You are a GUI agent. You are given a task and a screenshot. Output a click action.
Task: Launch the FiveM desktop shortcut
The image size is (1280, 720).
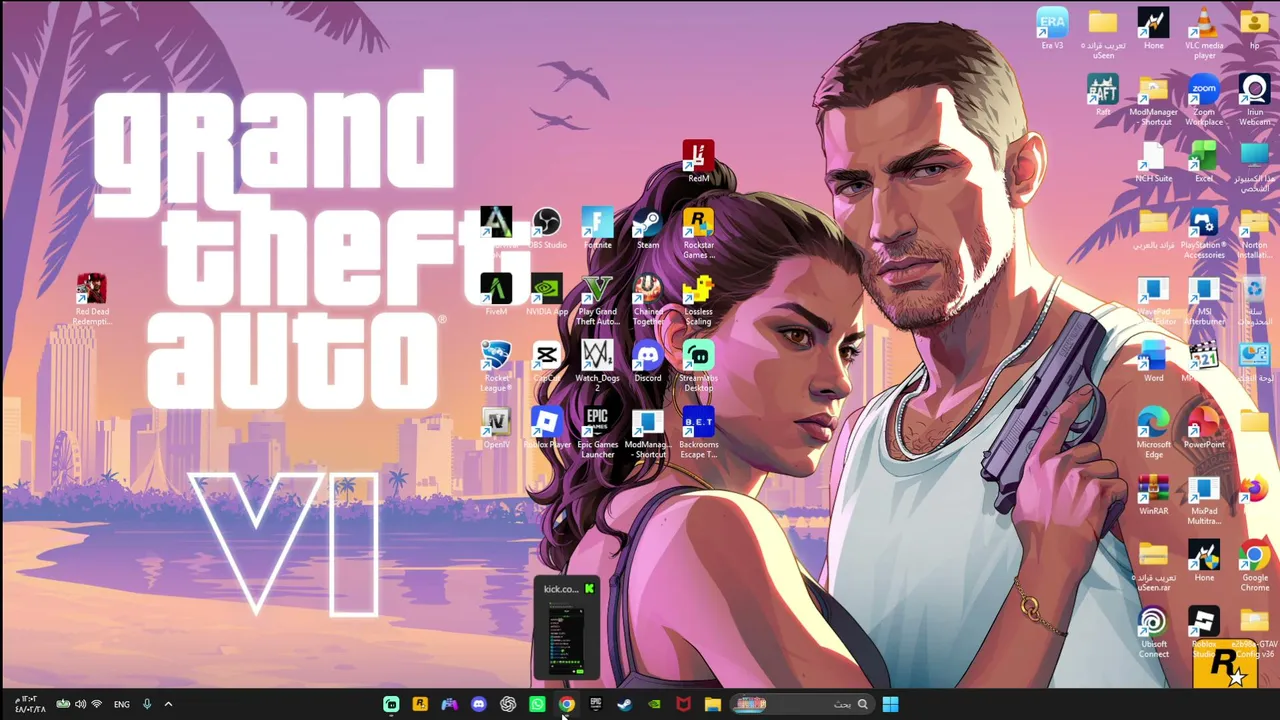click(496, 295)
